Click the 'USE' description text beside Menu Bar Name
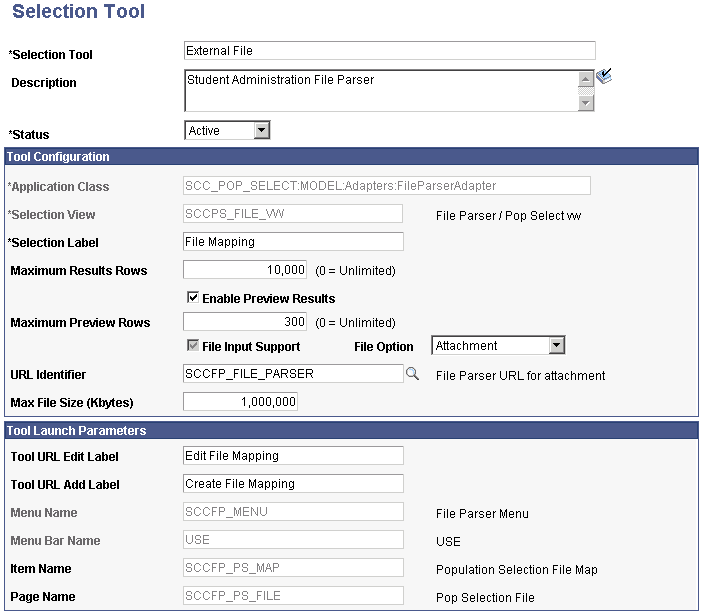The height and width of the screenshot is (614, 706). pyautogui.click(x=448, y=542)
